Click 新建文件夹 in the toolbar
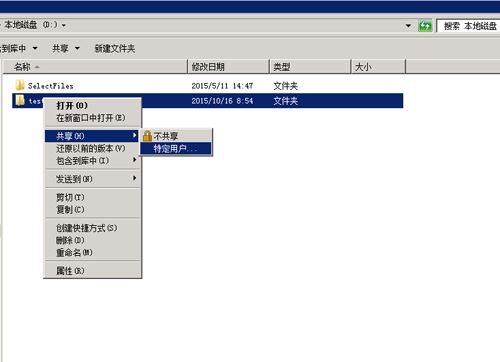The image size is (500, 362). 115,49
